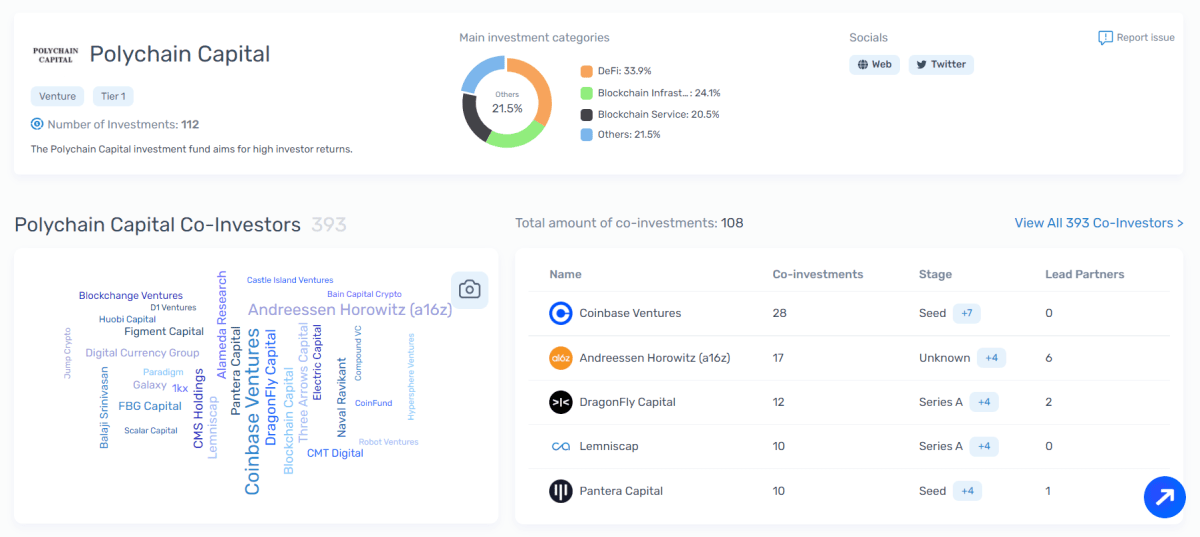Click the eye icon beside Number of Investments
This screenshot has width=1200, height=537.
(37, 125)
